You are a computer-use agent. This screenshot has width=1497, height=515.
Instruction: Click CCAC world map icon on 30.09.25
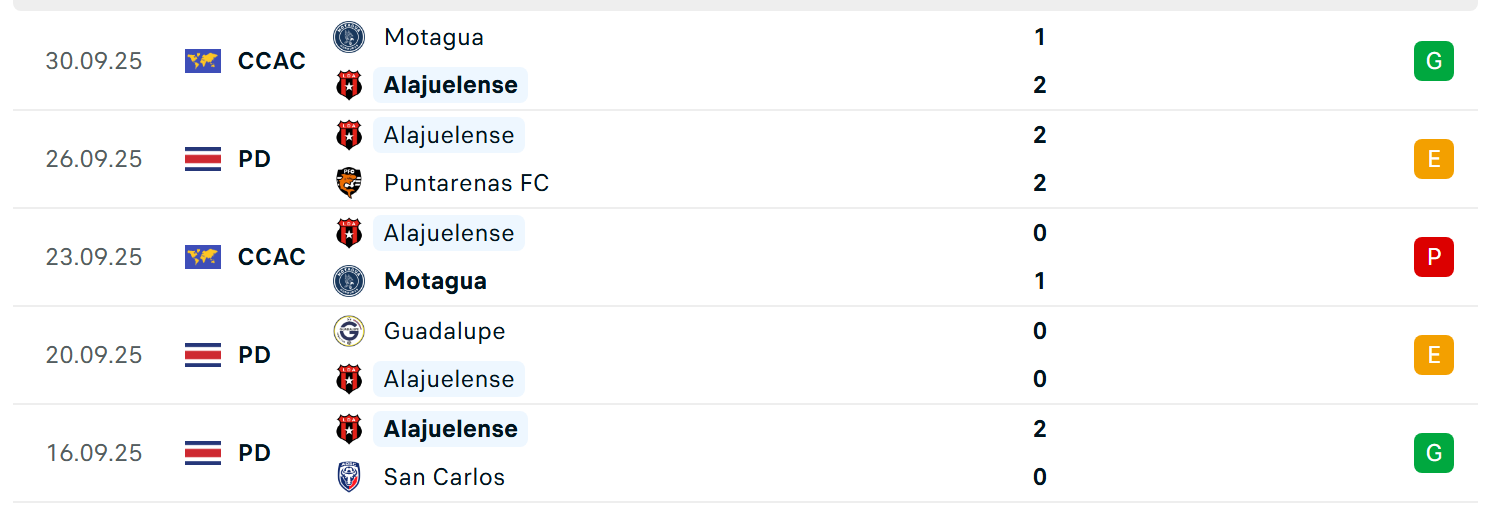pos(203,61)
